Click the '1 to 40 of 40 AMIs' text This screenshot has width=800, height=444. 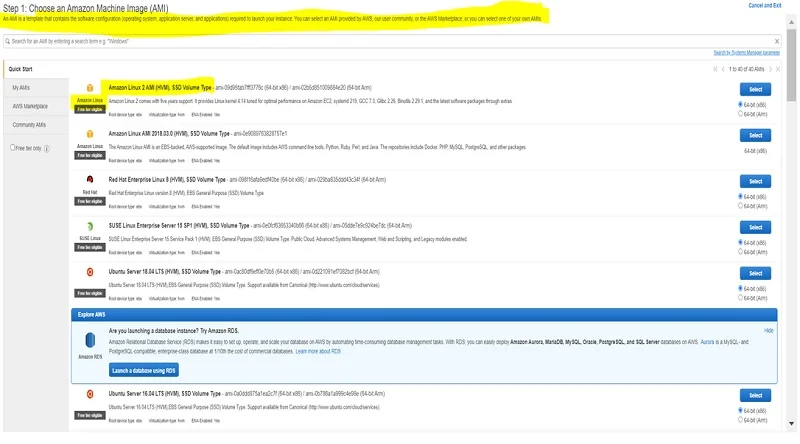point(746,69)
